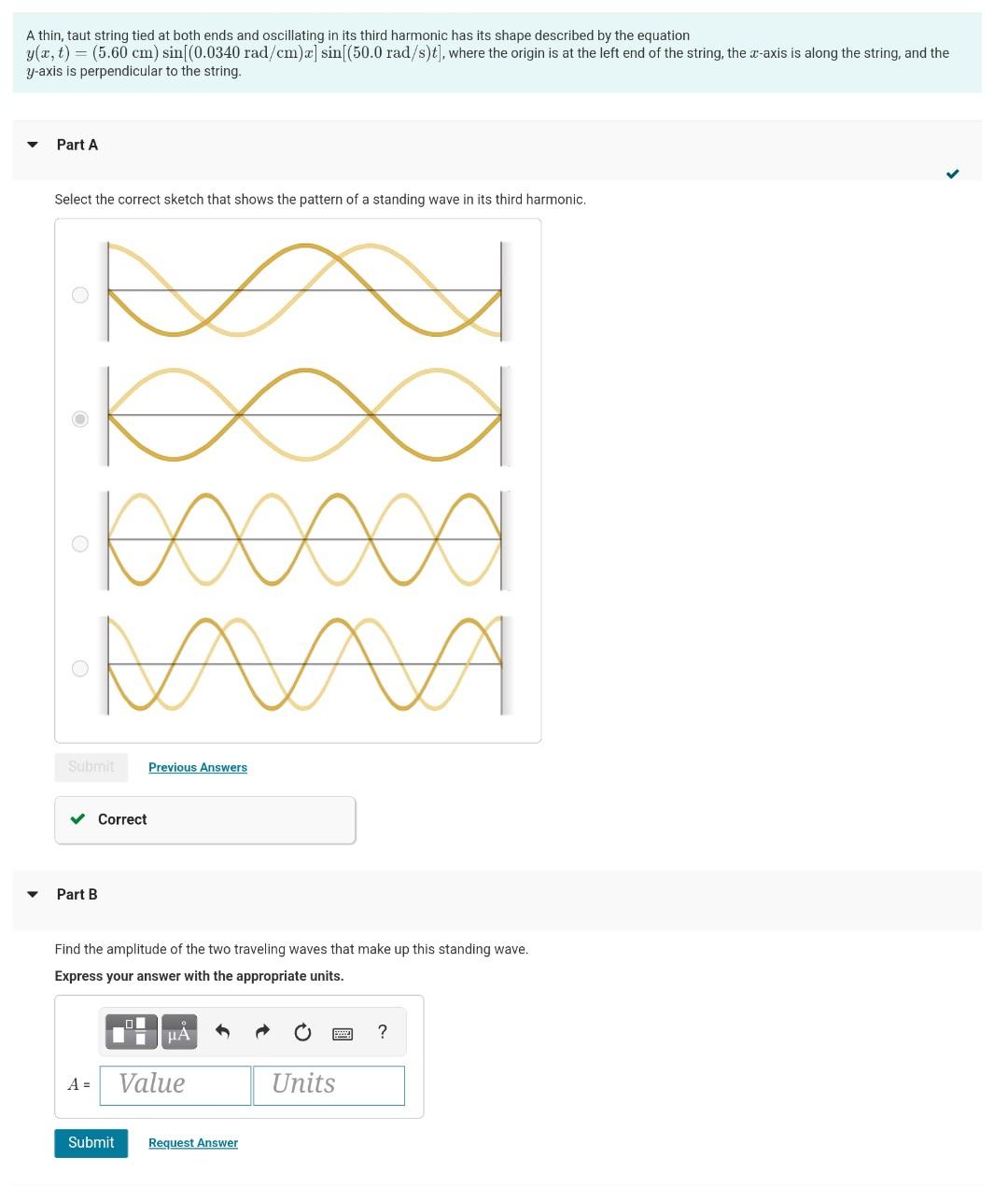Viewport: 1008px width, 1186px height.
Task: Open Previous Answers for Part A
Action: tap(197, 767)
